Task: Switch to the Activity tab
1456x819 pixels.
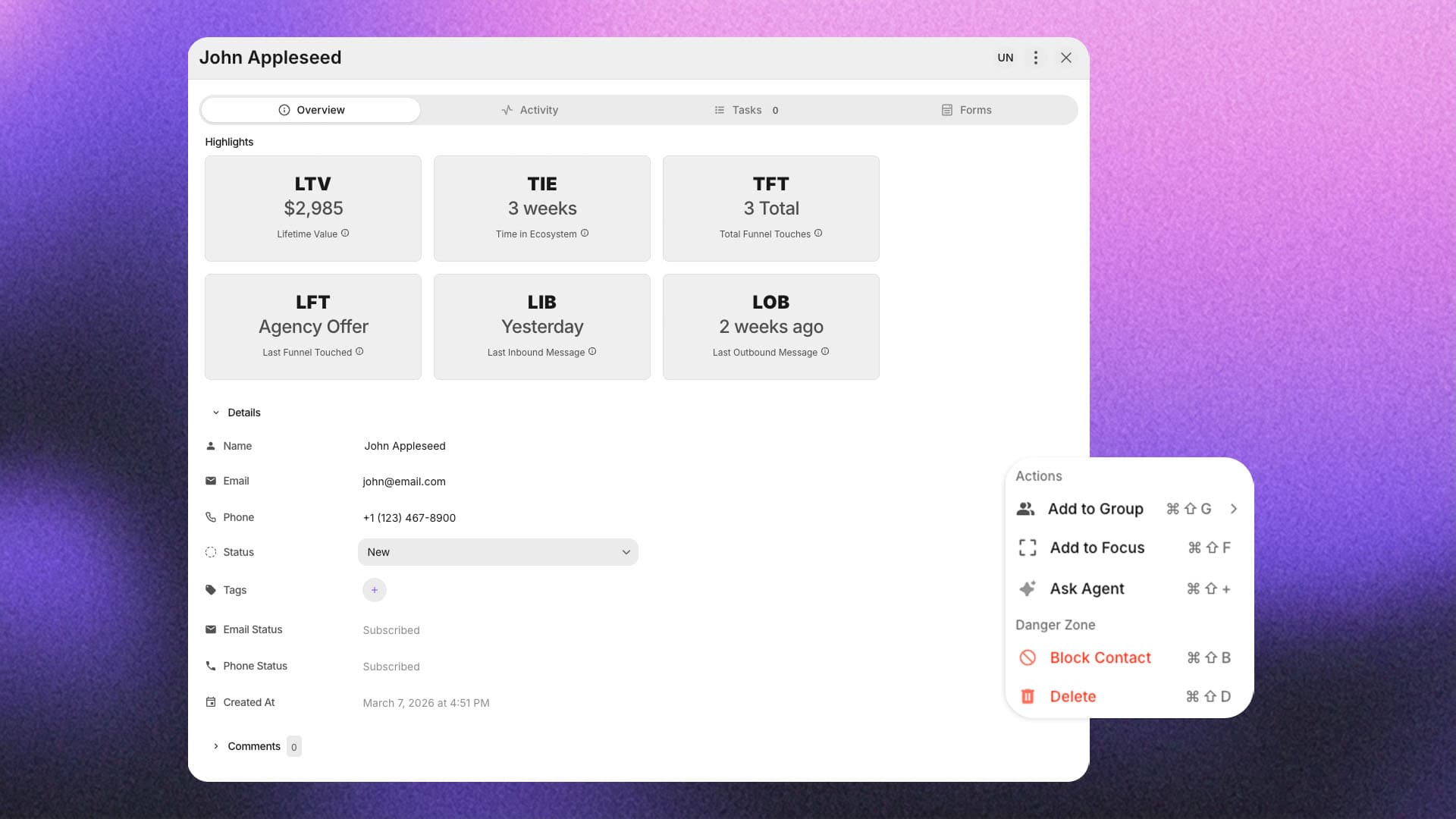Action: click(529, 109)
